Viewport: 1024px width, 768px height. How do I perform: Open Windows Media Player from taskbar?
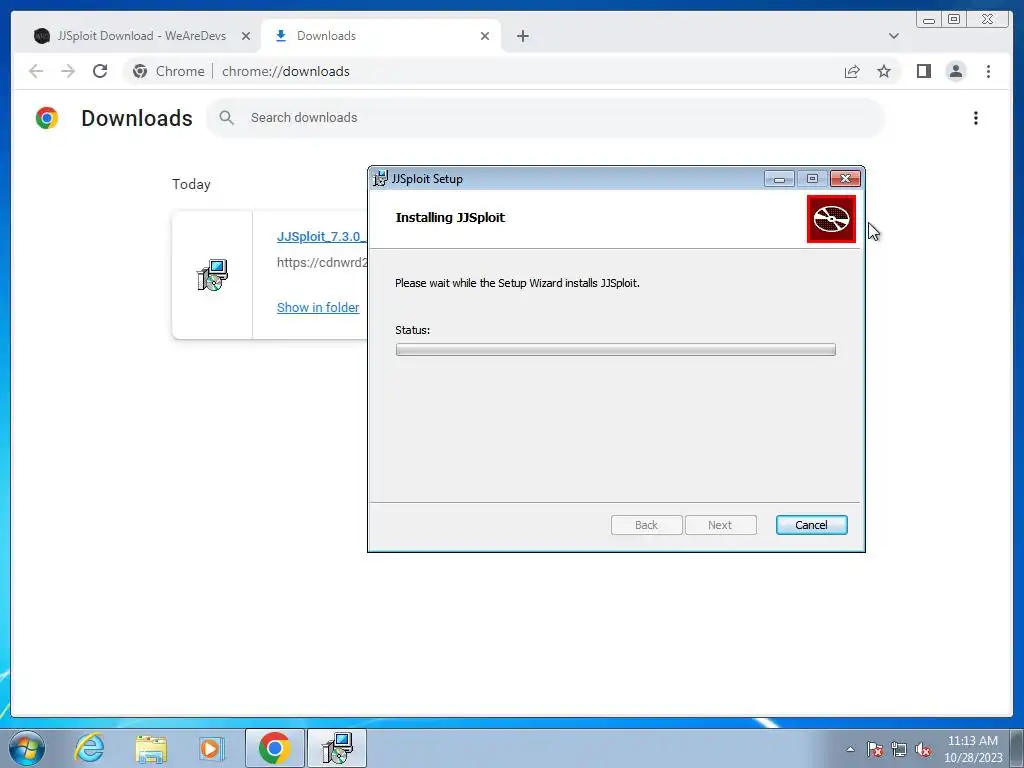(x=211, y=748)
